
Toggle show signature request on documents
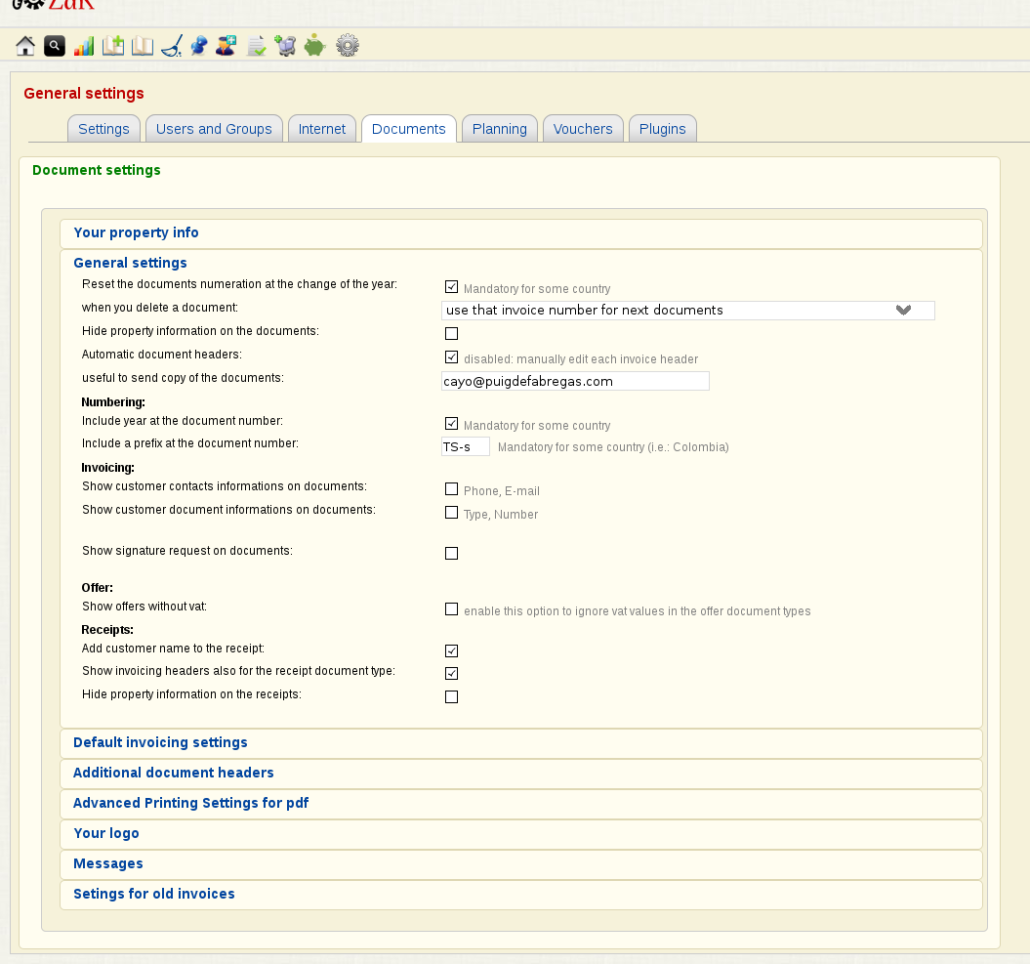click(x=451, y=553)
